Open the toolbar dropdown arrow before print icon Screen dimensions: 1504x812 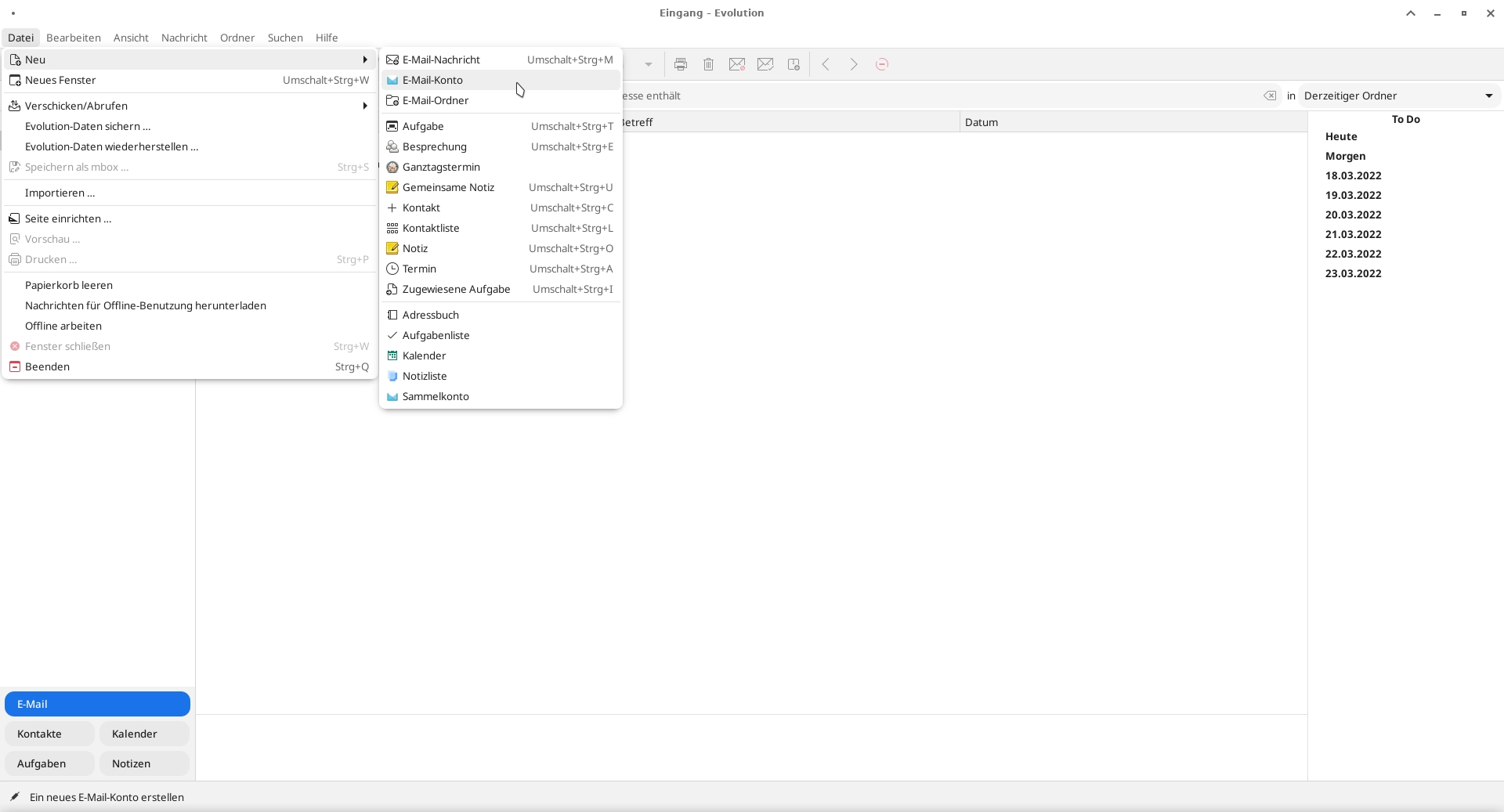click(x=649, y=64)
